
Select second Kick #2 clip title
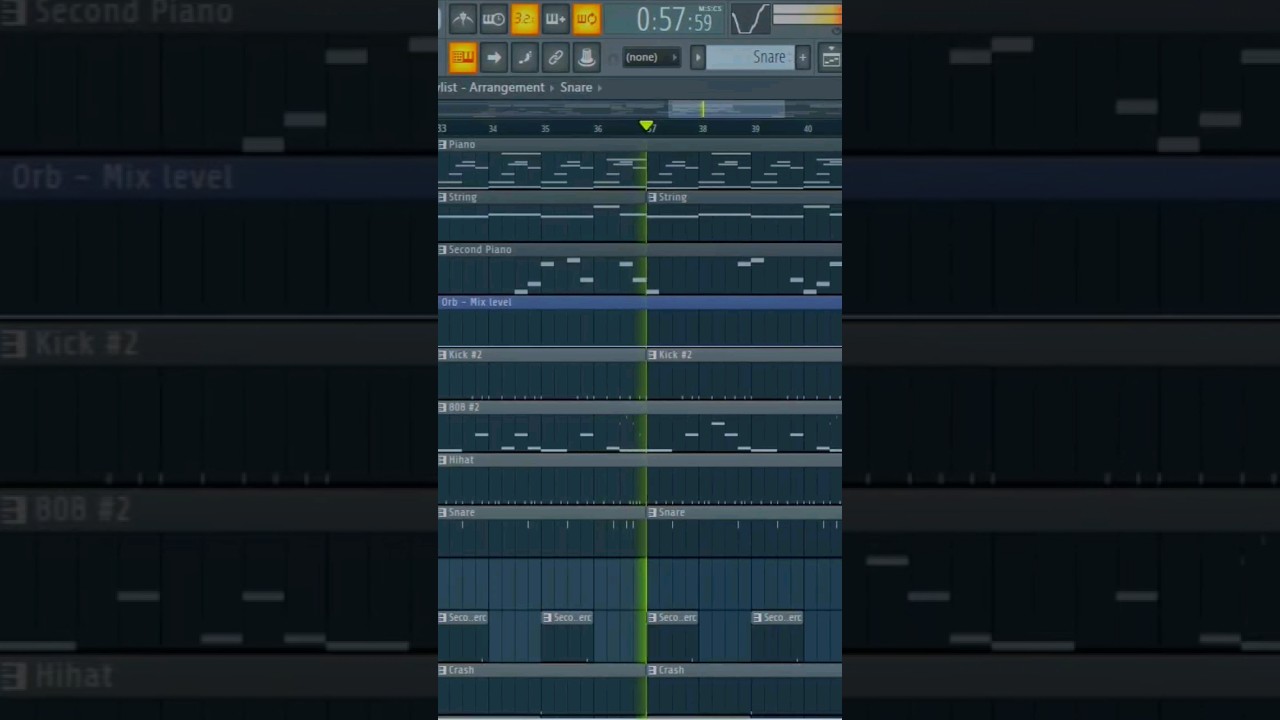coord(675,355)
